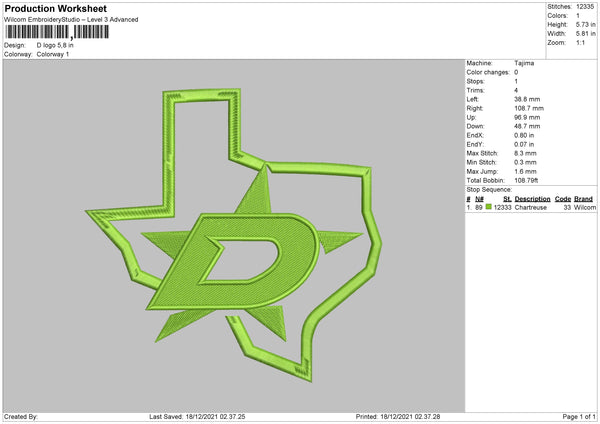The image size is (600, 424).
Task: Click the Colors value 1
Action: [578, 16]
